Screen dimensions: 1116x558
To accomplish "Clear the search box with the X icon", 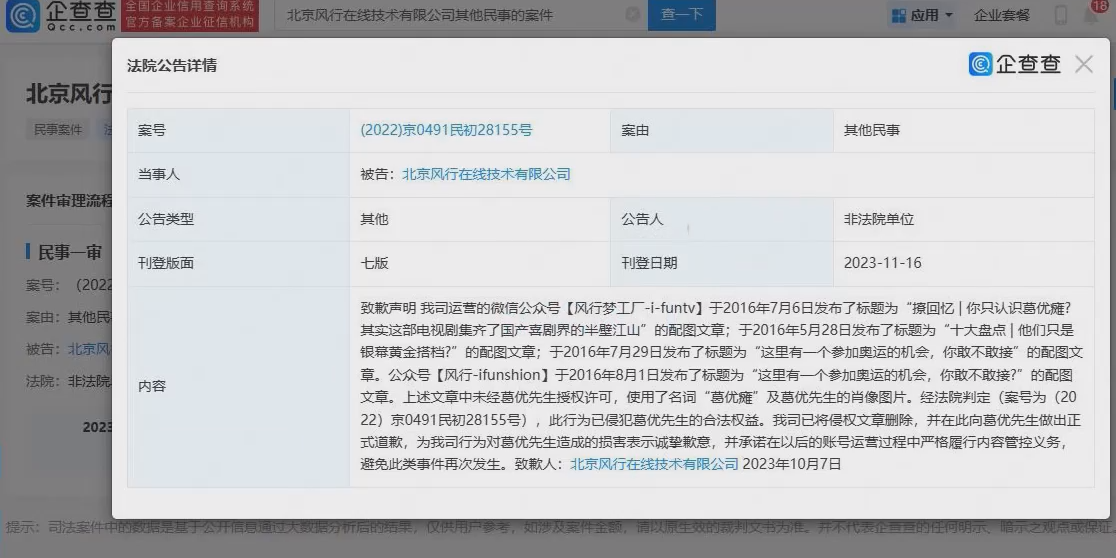I will pyautogui.click(x=632, y=14).
